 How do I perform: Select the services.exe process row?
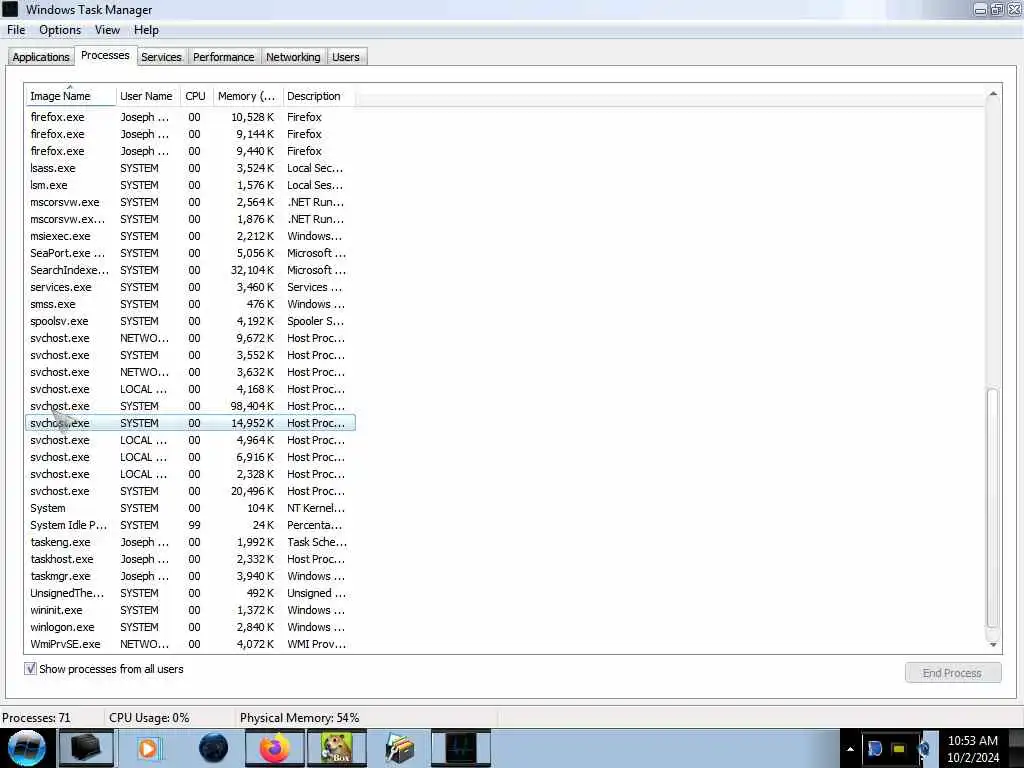[x=190, y=287]
